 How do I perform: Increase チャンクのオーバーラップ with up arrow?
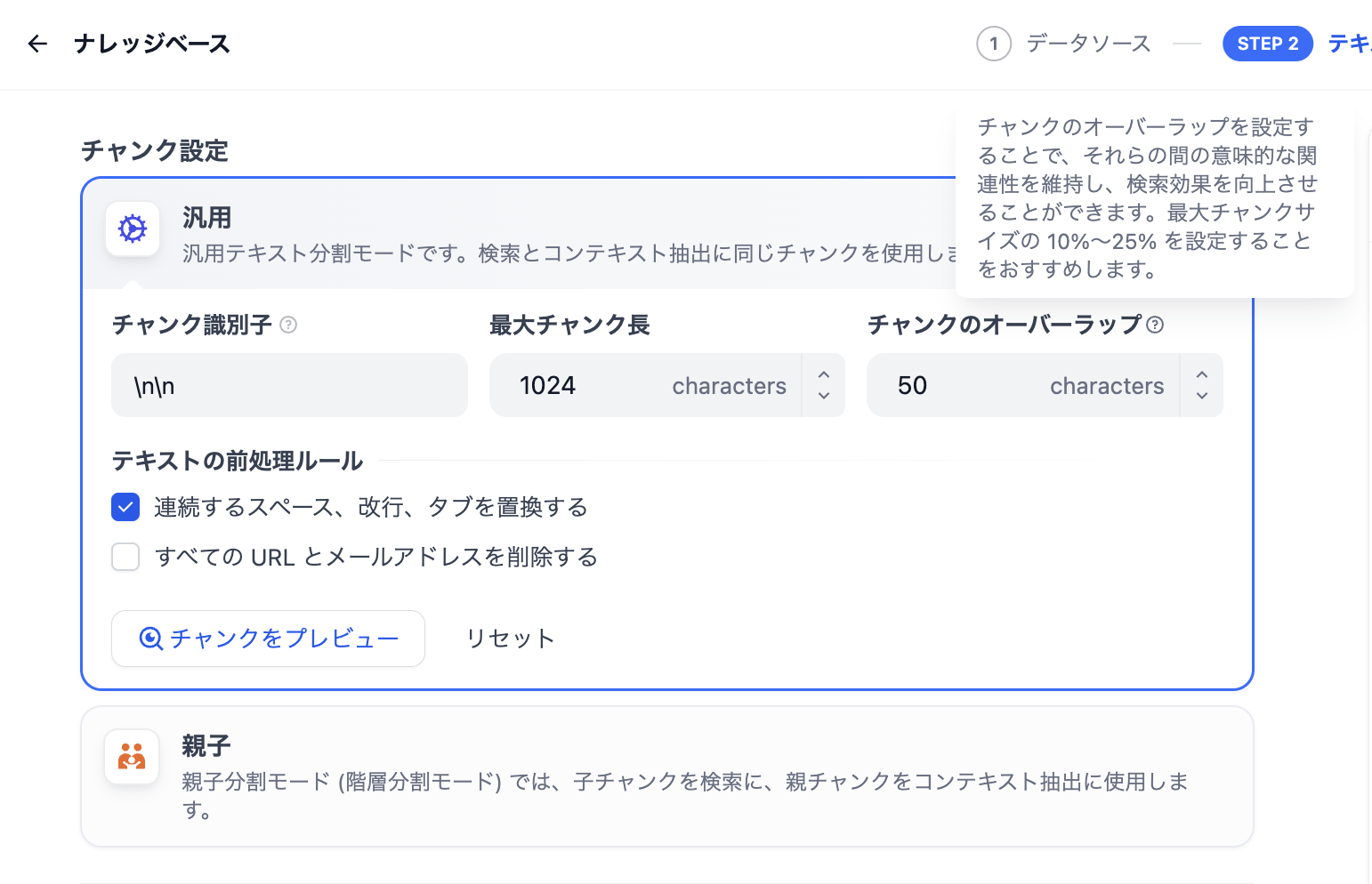[x=1202, y=374]
